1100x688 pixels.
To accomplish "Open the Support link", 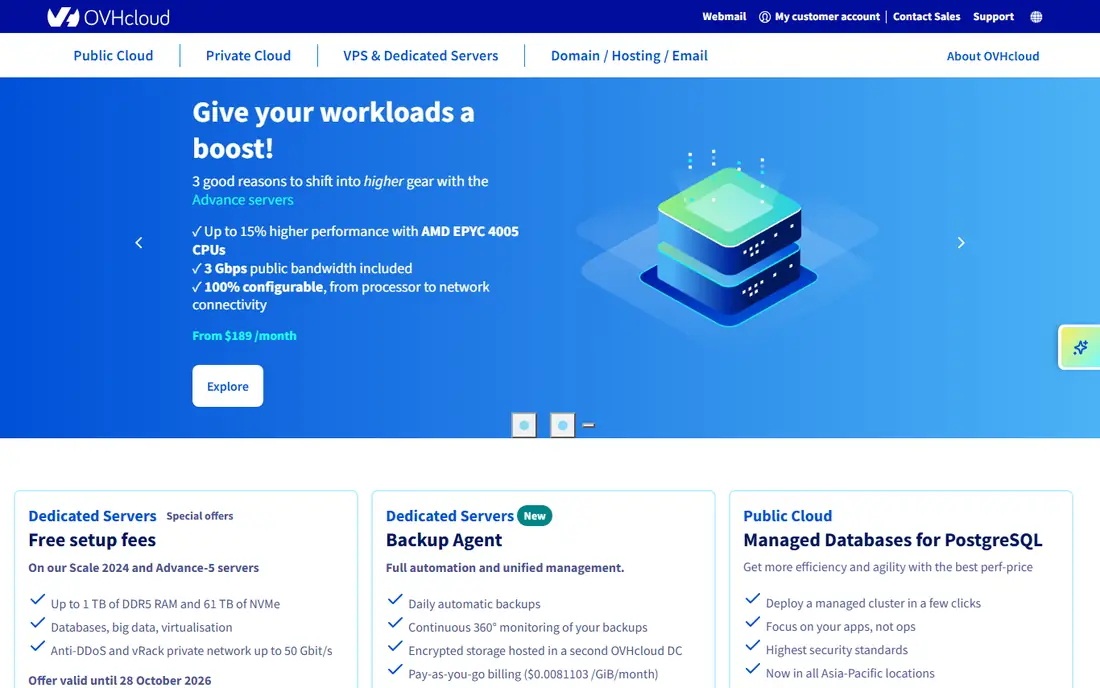I will click(x=993, y=17).
